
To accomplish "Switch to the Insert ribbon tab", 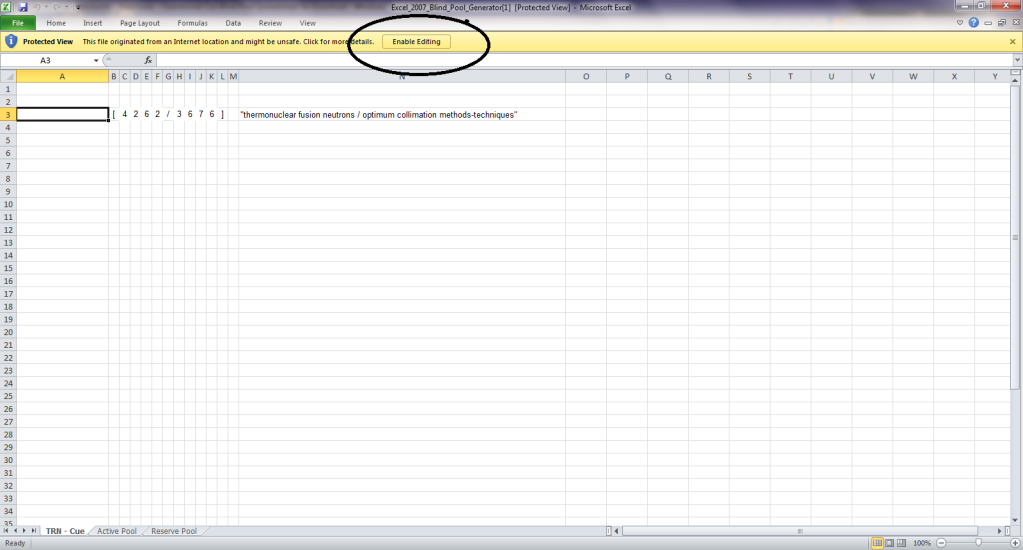I will [x=93, y=23].
